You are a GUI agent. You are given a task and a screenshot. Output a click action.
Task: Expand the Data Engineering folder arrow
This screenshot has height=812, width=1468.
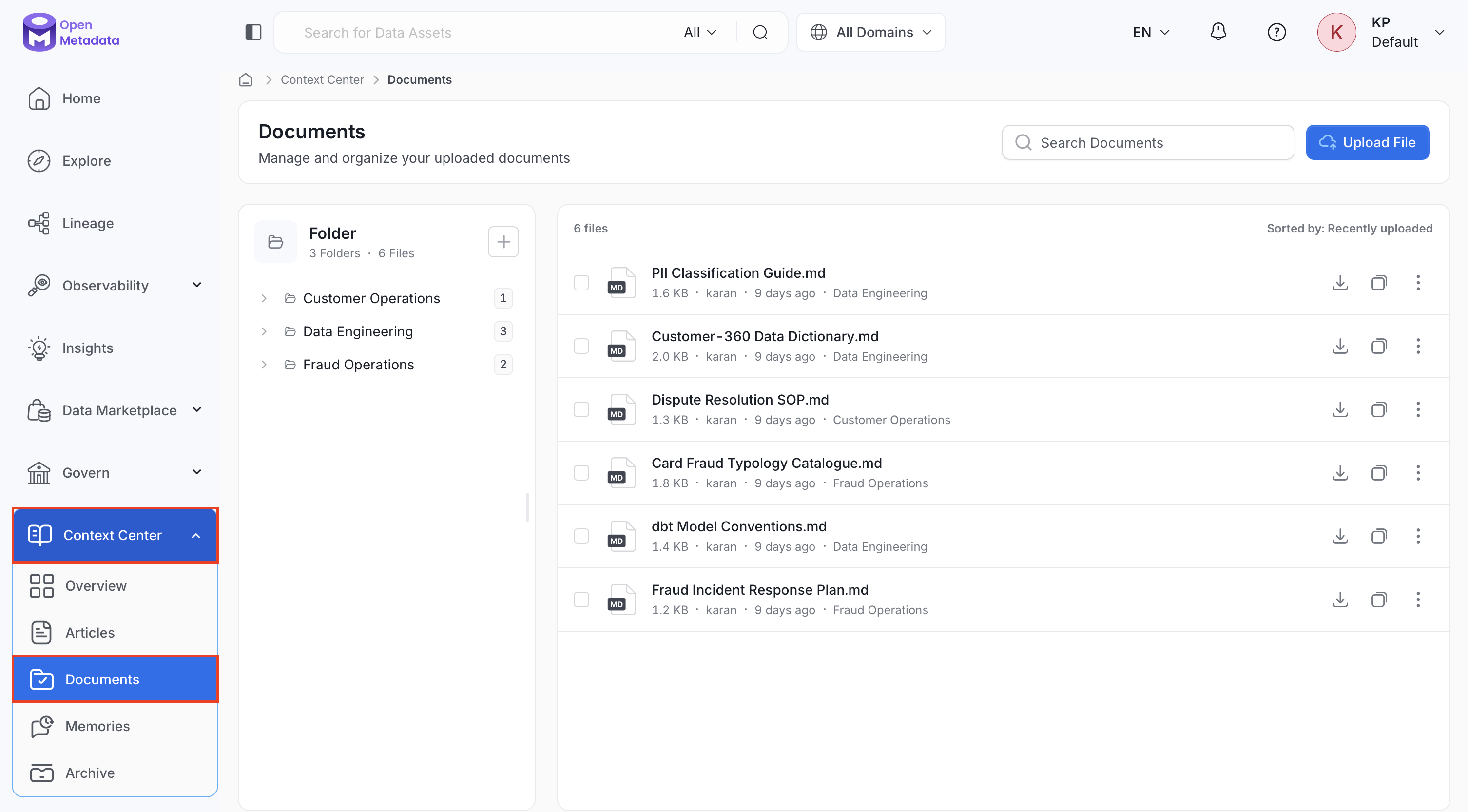[264, 331]
